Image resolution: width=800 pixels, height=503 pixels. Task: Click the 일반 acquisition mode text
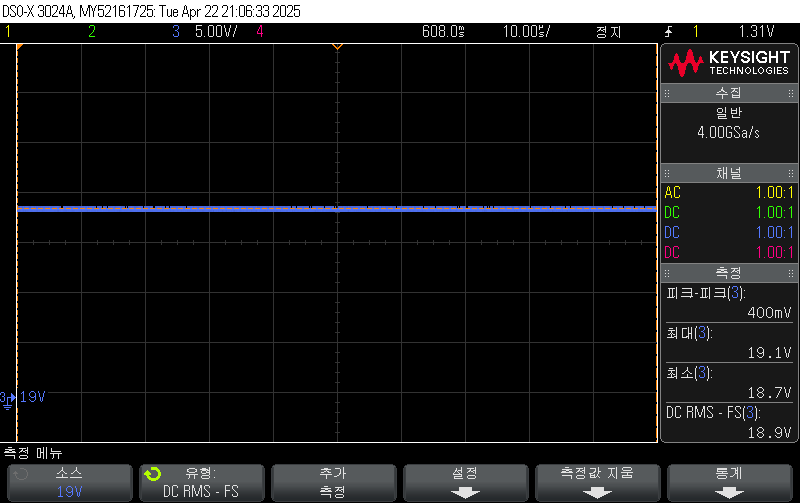(729, 113)
